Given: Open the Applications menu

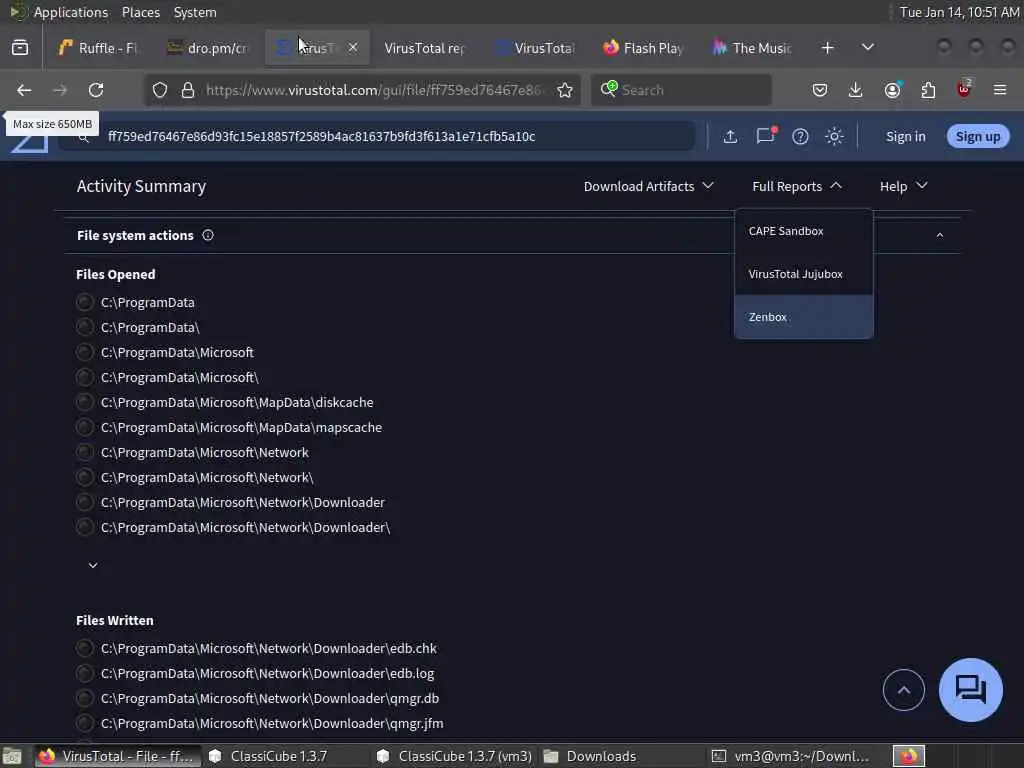Looking at the screenshot, I should tap(71, 12).
